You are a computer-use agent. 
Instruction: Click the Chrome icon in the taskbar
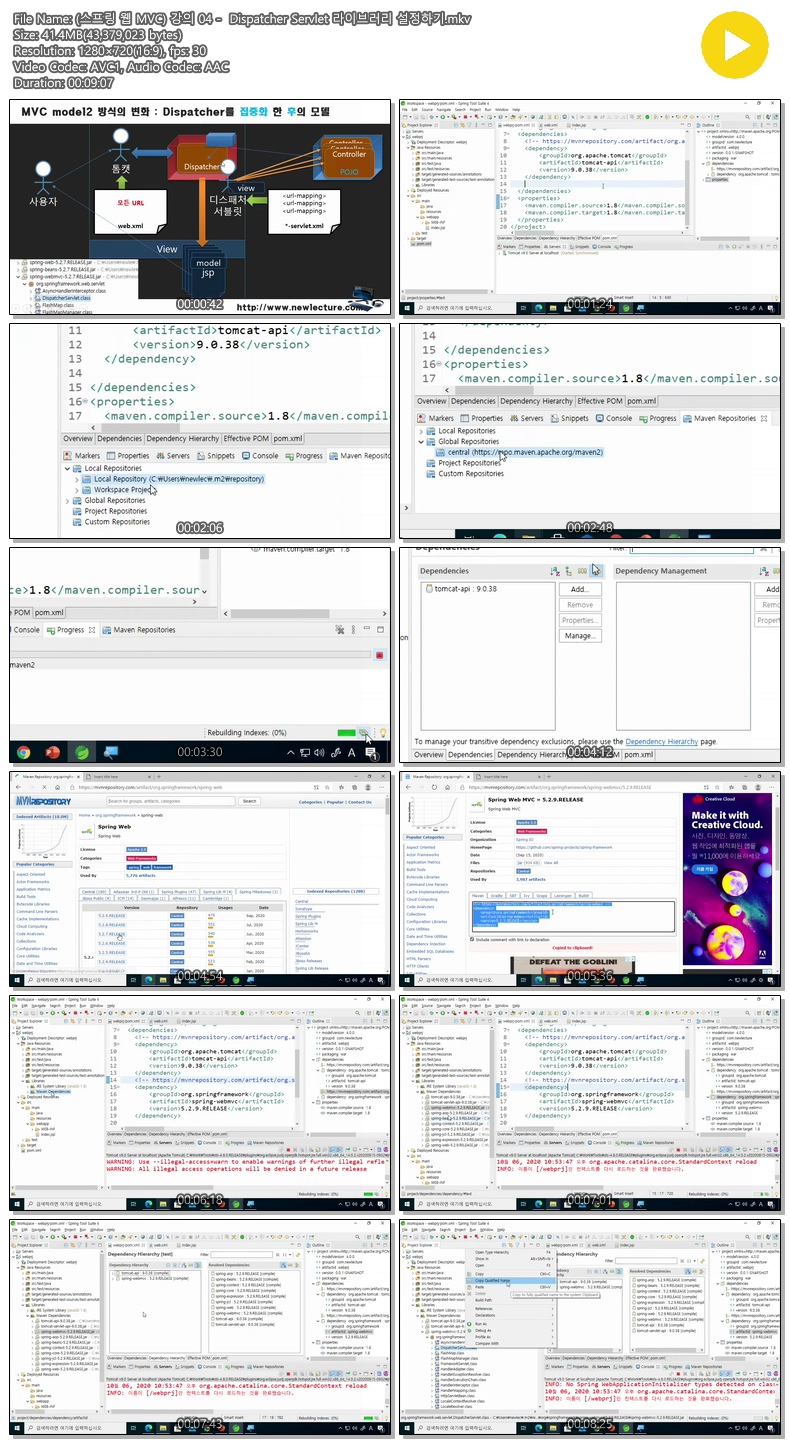pyautogui.click(x=24, y=752)
